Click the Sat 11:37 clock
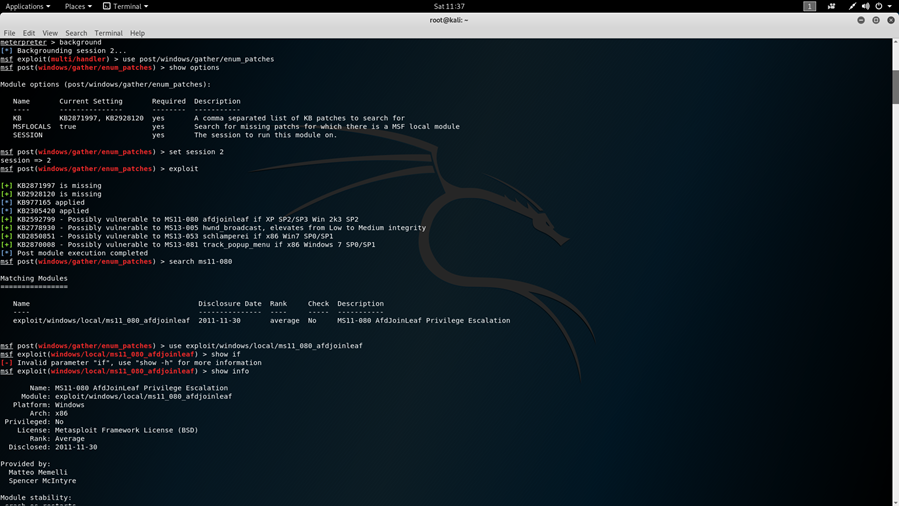This screenshot has width=899, height=506. click(449, 6)
